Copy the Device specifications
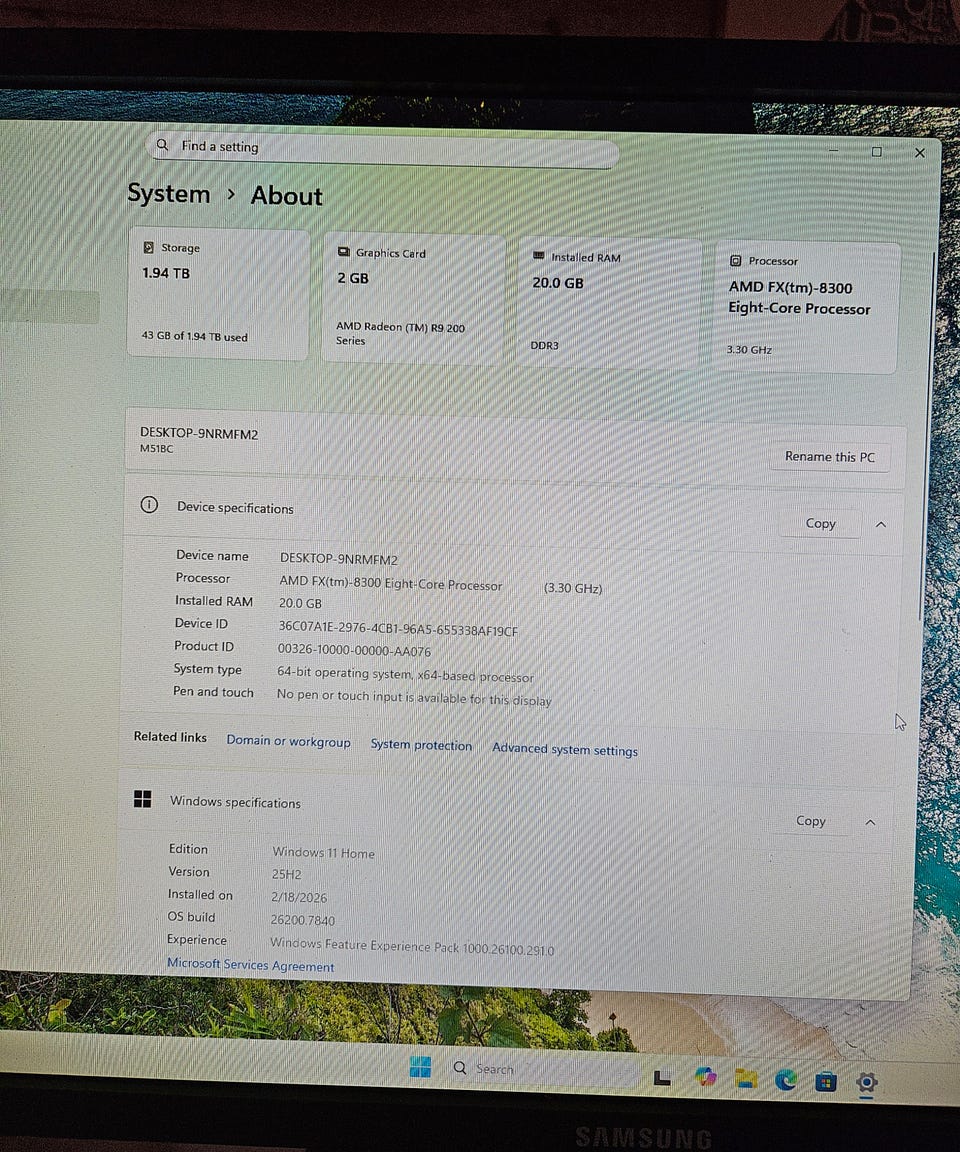This screenshot has width=960, height=1152. click(820, 523)
